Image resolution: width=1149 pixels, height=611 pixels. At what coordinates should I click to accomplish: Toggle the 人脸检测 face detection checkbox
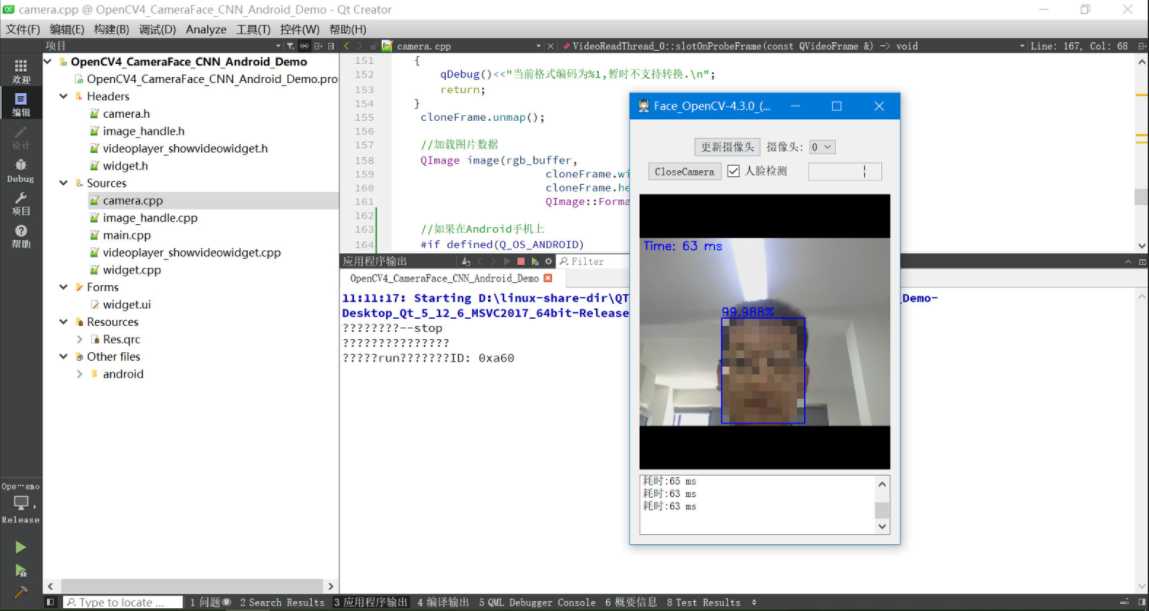733,171
